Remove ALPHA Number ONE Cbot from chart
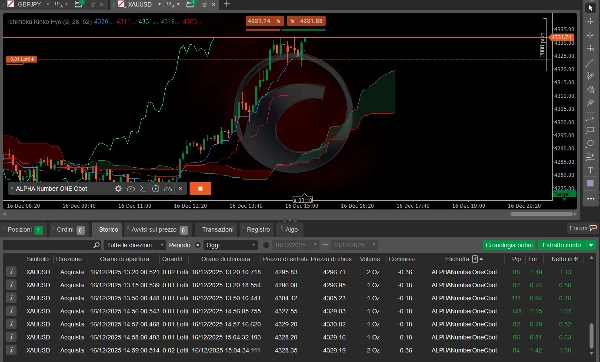Viewport: 600px width, 362px height. [181, 189]
